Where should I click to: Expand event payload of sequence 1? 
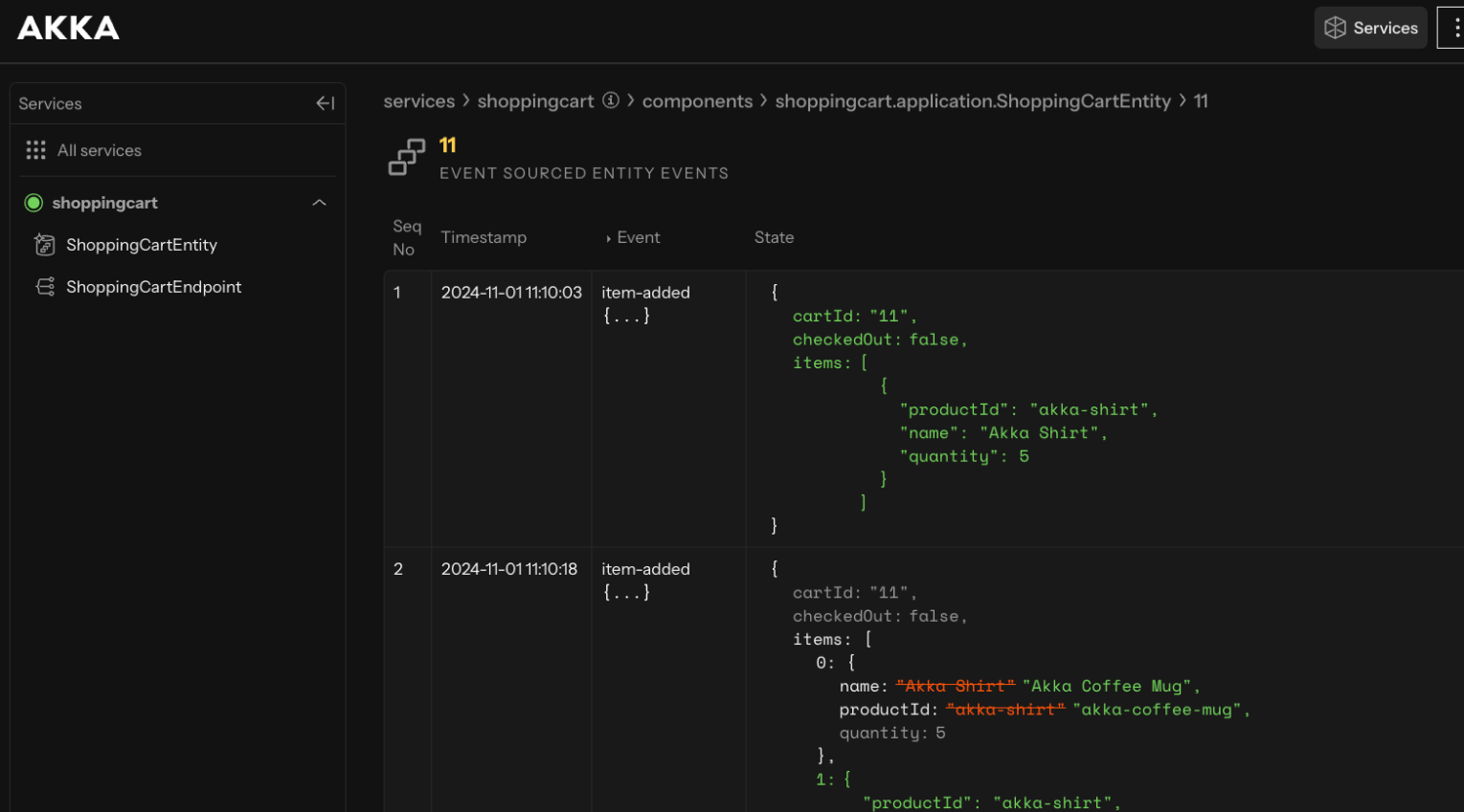pyautogui.click(x=626, y=316)
